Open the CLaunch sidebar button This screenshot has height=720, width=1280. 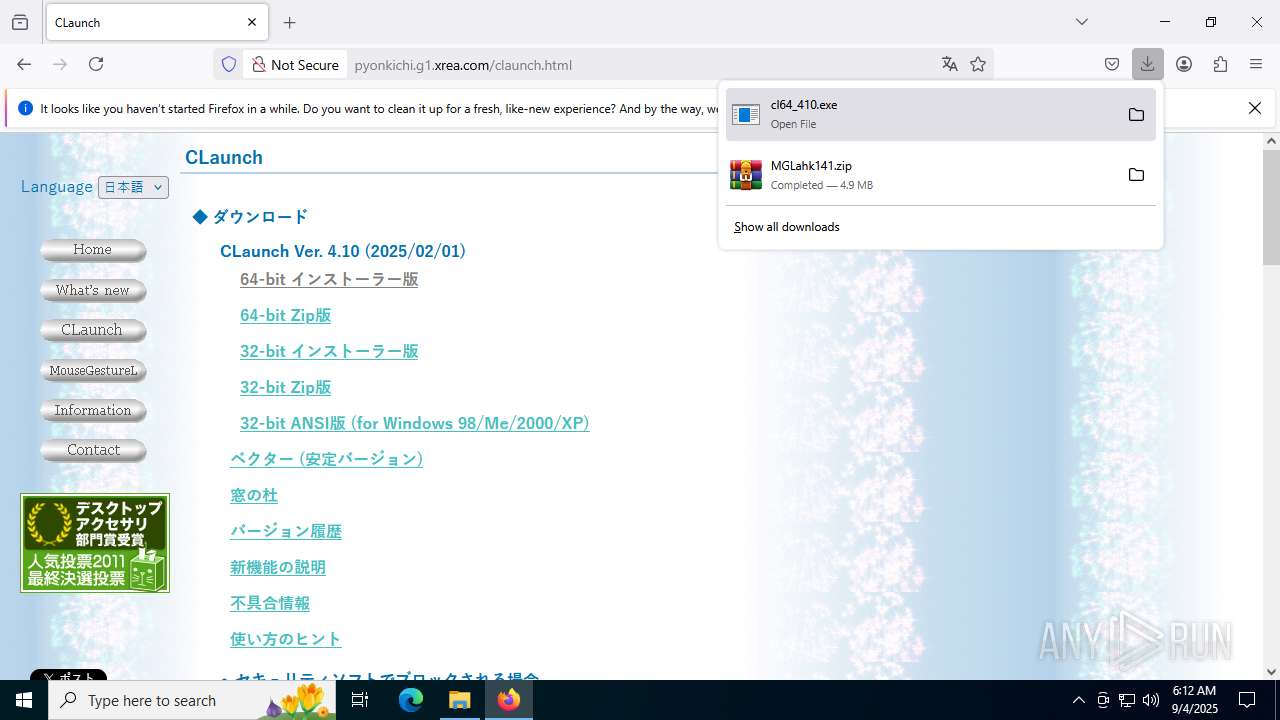93,330
